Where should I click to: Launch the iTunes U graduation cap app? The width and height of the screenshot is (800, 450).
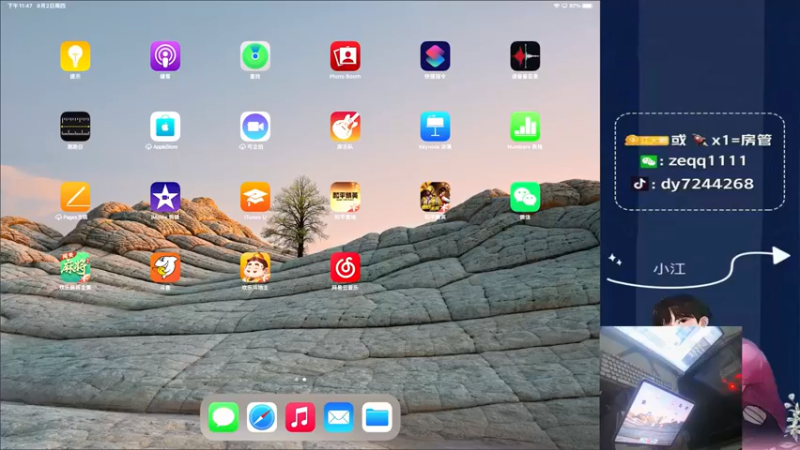tap(255, 197)
